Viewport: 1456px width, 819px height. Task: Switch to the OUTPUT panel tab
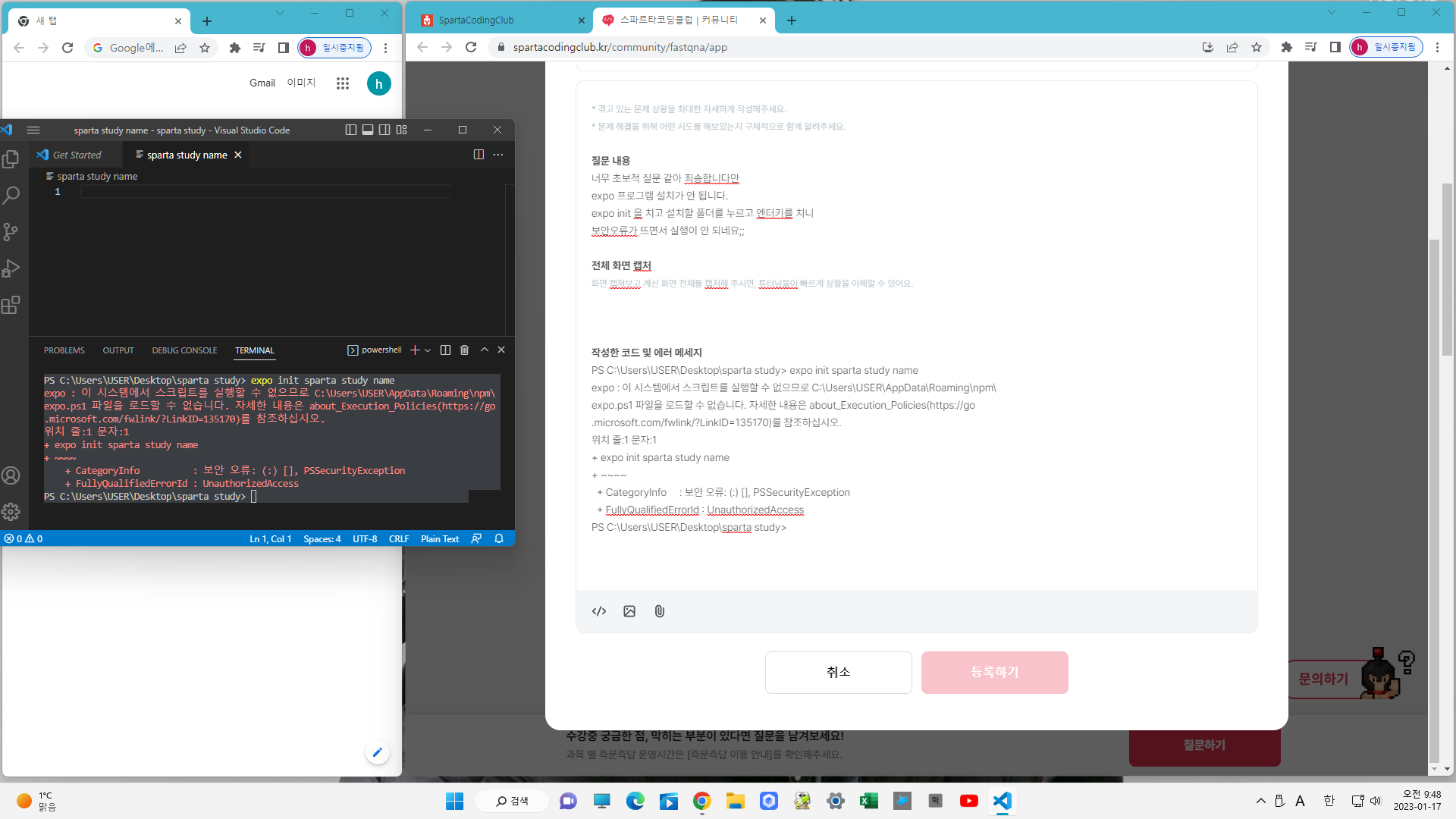point(118,350)
